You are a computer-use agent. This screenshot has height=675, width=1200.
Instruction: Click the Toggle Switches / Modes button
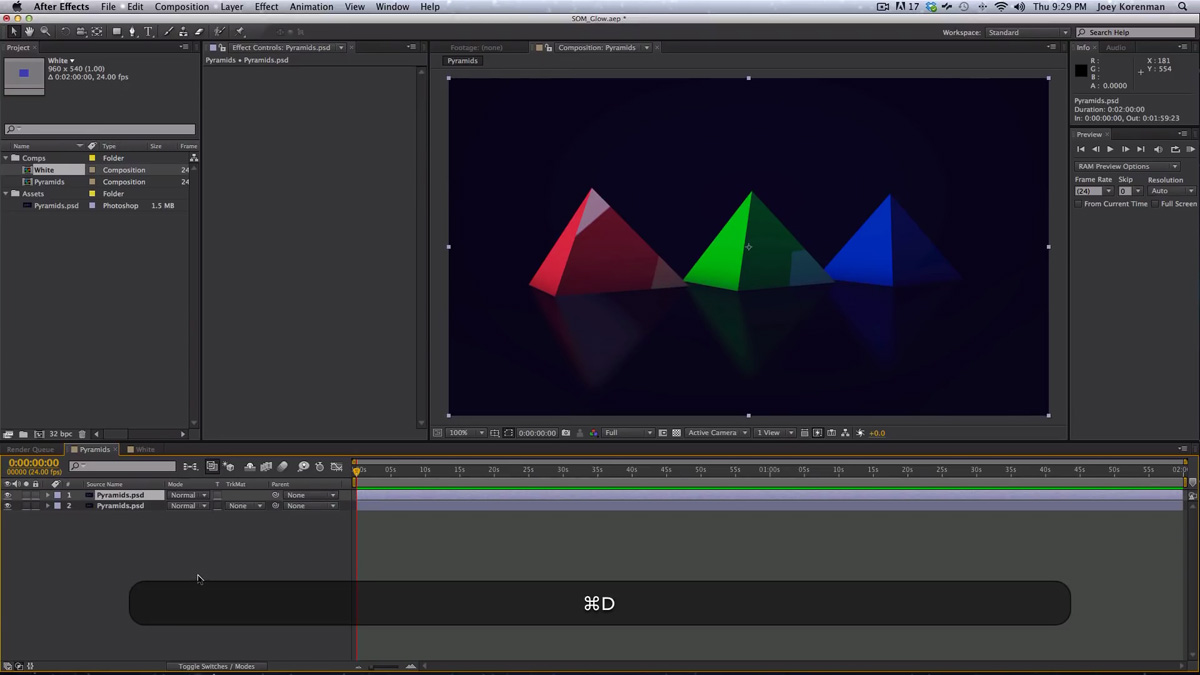(217, 665)
